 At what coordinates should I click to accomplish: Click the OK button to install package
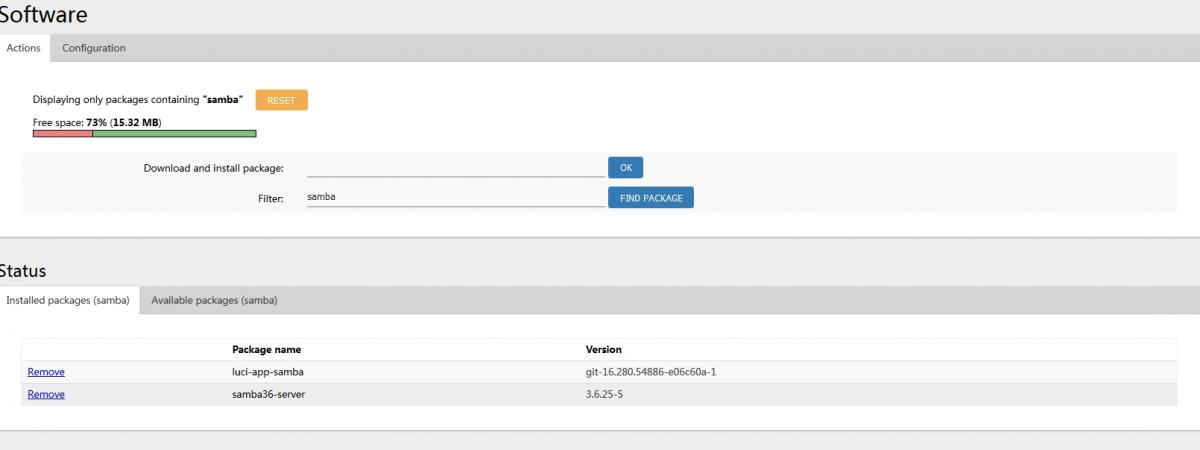(x=626, y=167)
